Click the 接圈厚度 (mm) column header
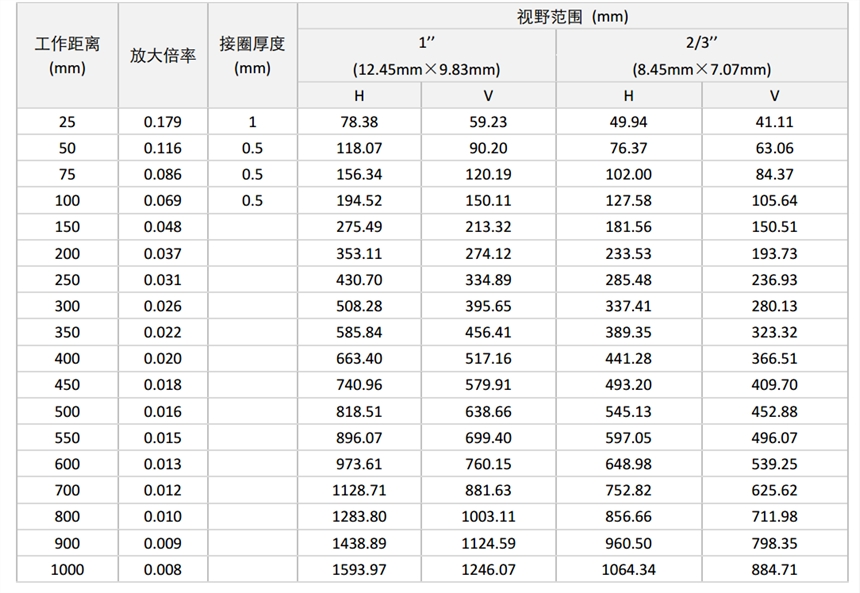 tap(252, 56)
